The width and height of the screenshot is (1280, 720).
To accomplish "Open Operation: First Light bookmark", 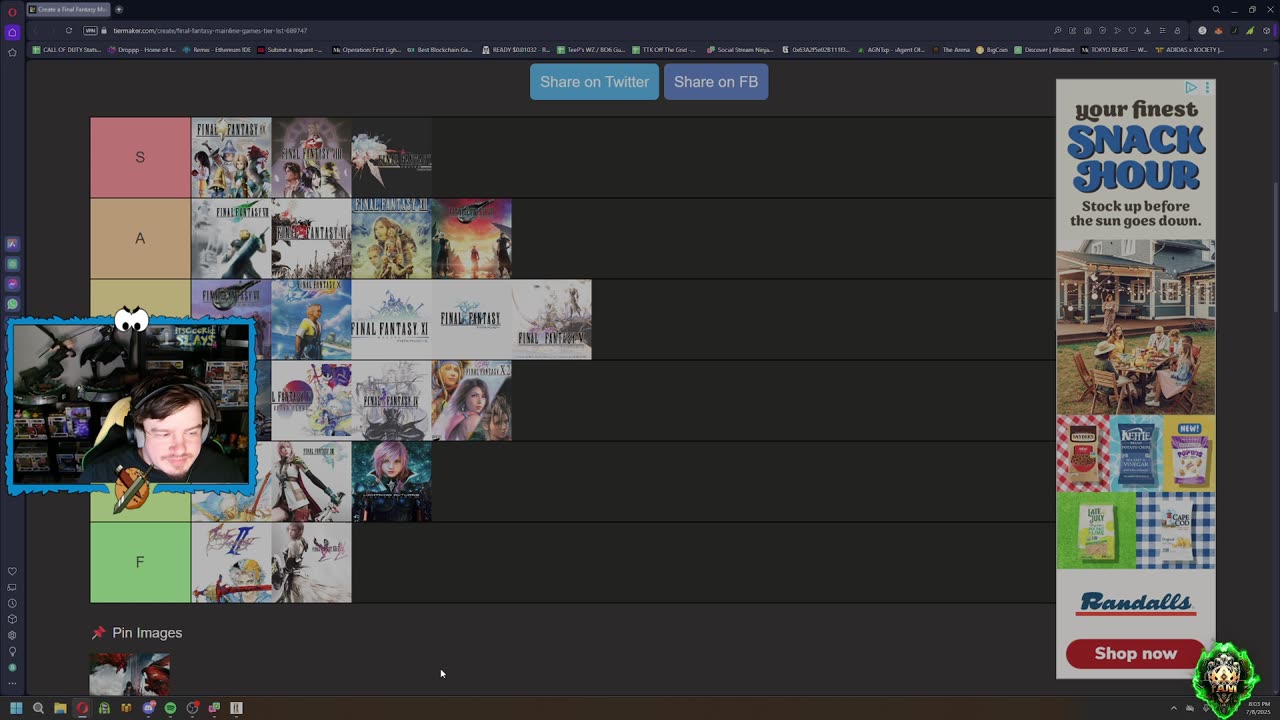I will click(366, 49).
